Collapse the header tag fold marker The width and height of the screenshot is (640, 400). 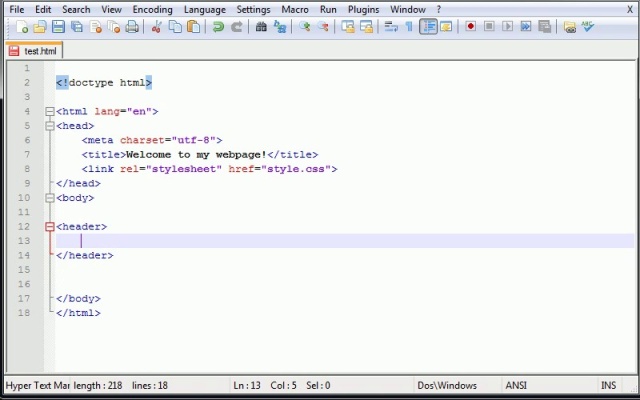49,227
